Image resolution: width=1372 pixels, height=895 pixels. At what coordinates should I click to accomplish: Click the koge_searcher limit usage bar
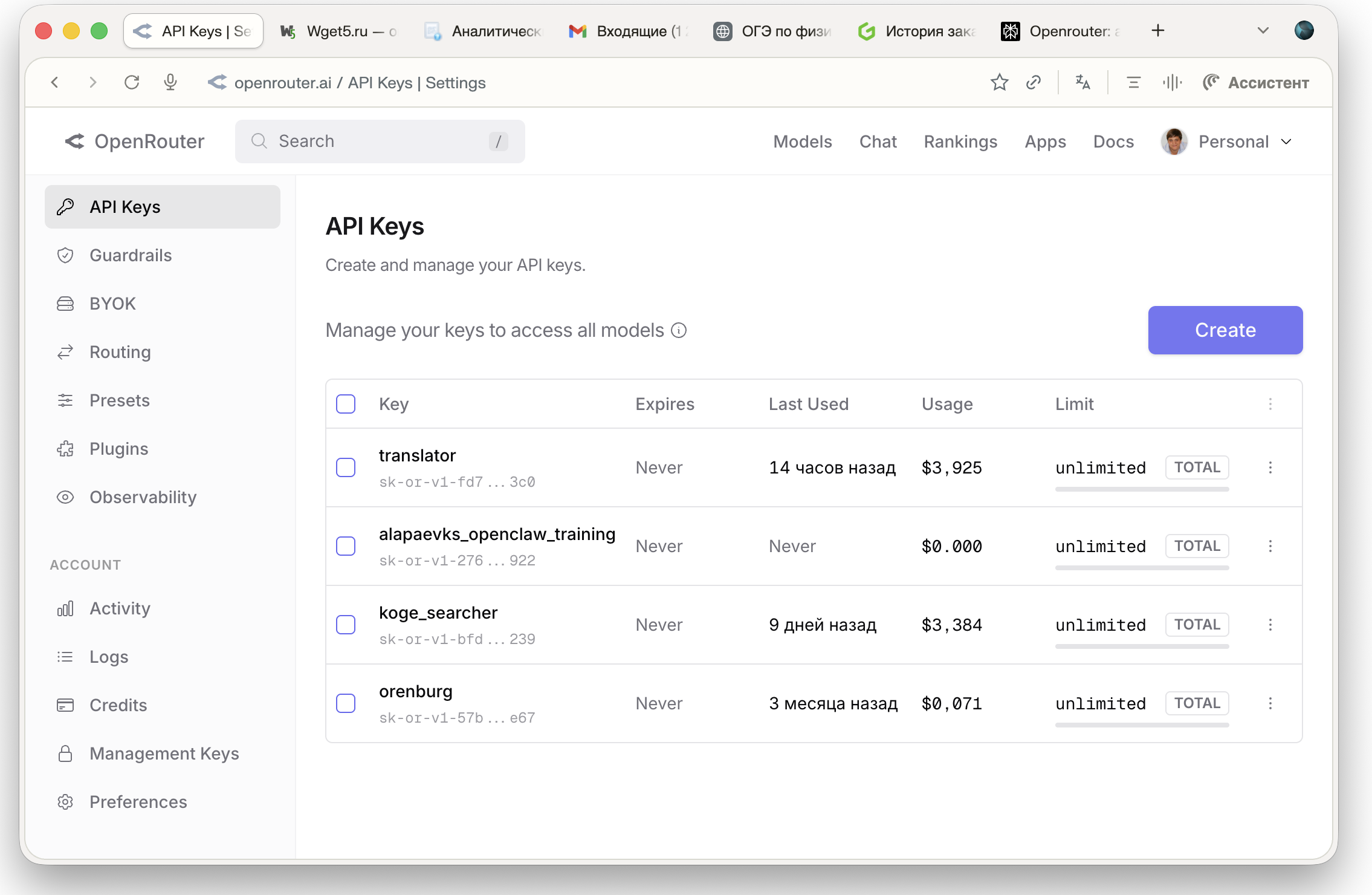(1142, 646)
